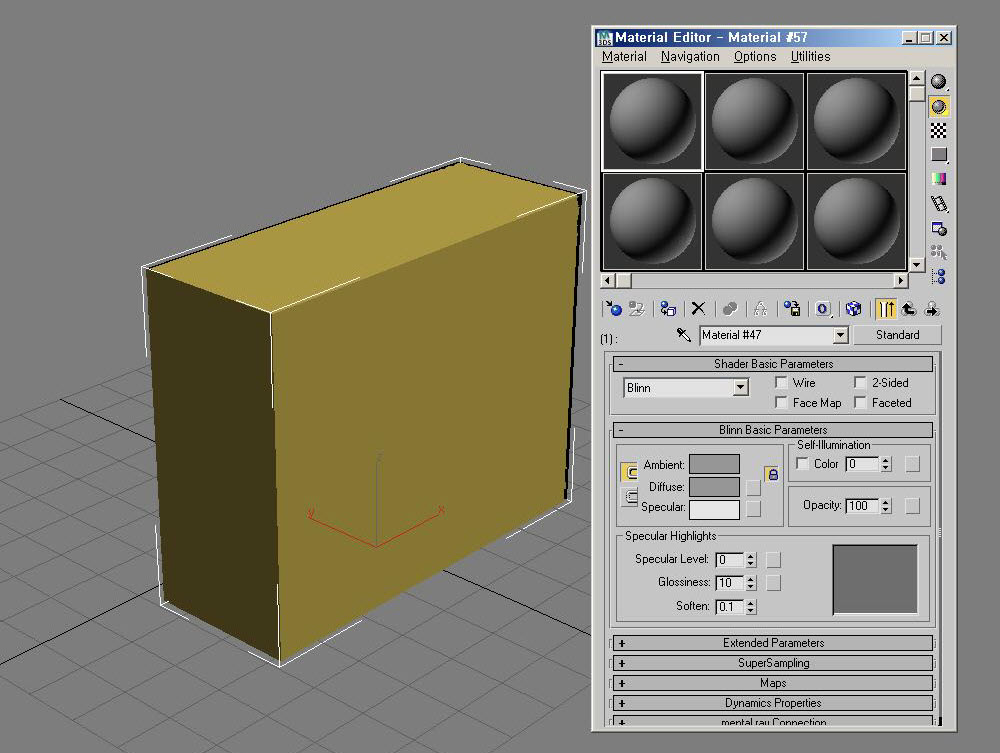Click the Make Preview filmstrip icon
Image resolution: width=1000 pixels, height=753 pixels.
[x=938, y=203]
